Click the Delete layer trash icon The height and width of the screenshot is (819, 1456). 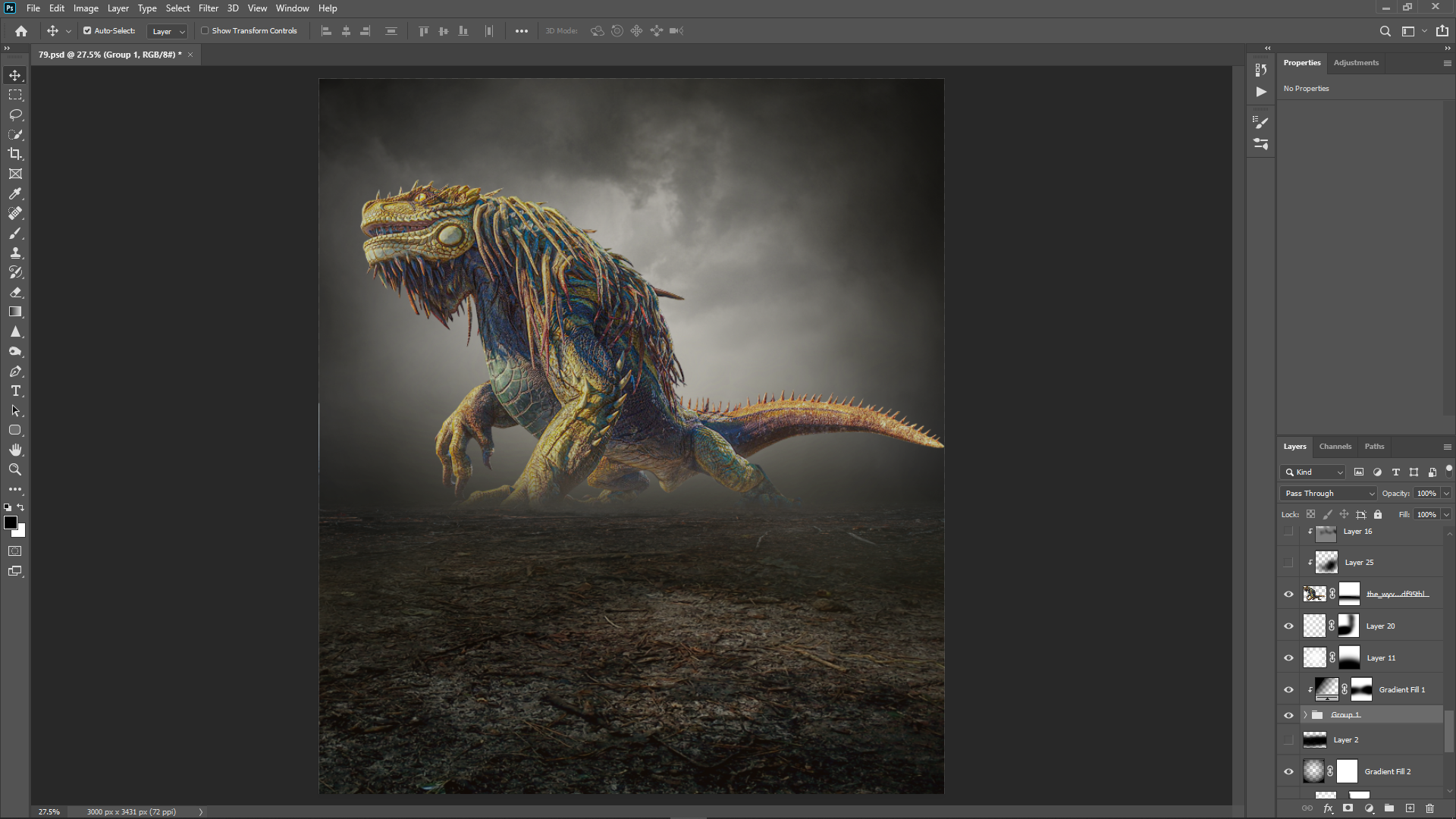[1430, 808]
